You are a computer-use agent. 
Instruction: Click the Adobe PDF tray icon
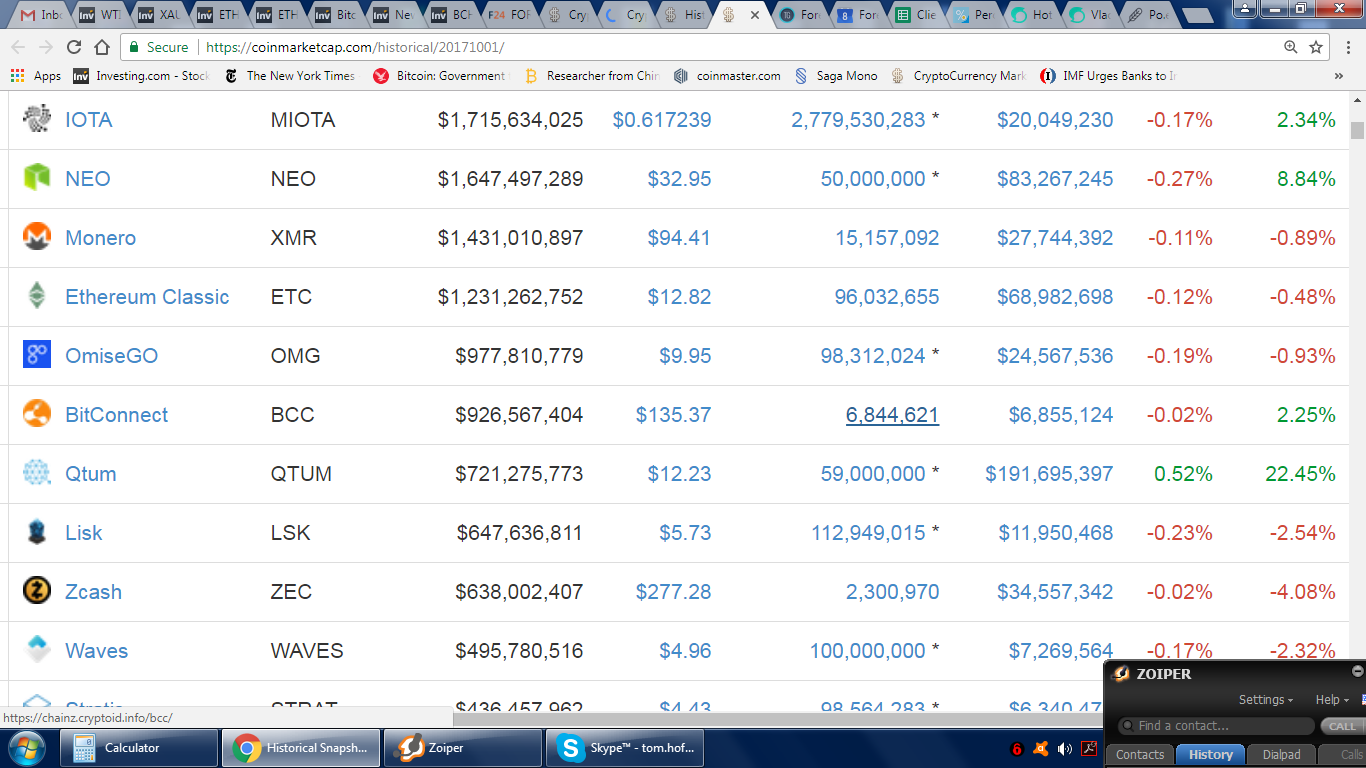(x=1089, y=749)
